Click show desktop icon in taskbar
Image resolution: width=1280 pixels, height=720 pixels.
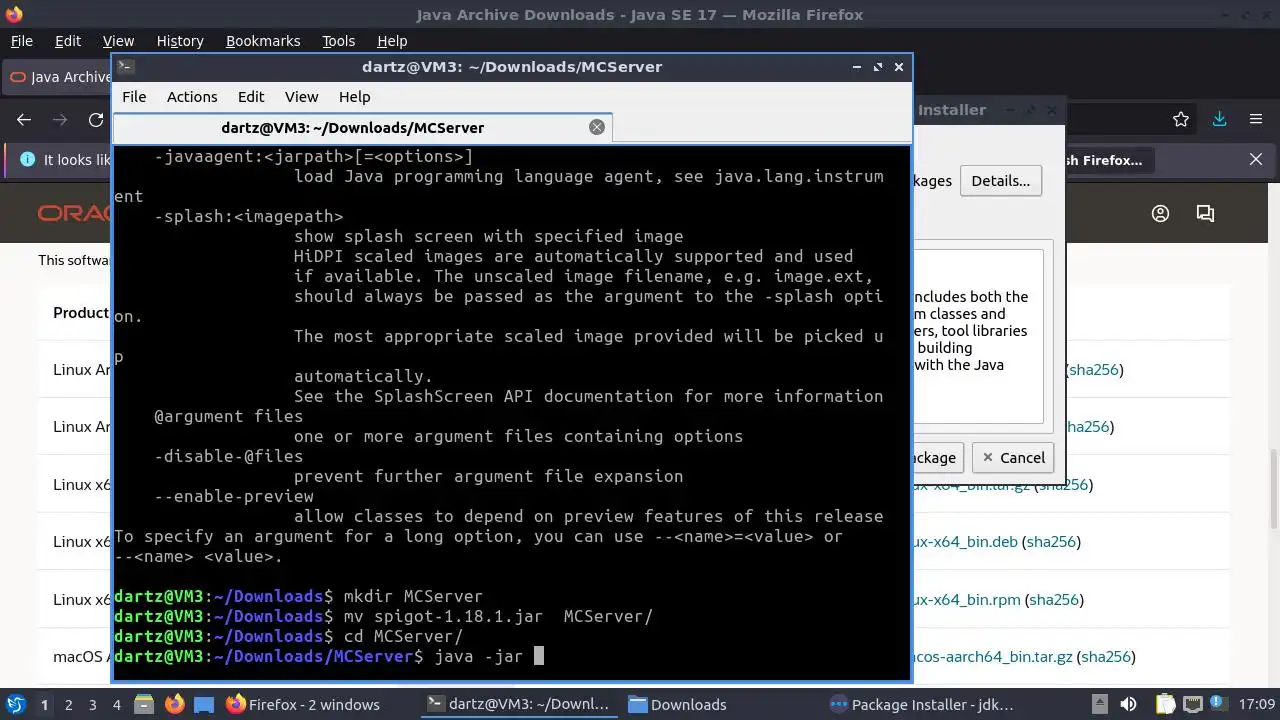coord(204,705)
